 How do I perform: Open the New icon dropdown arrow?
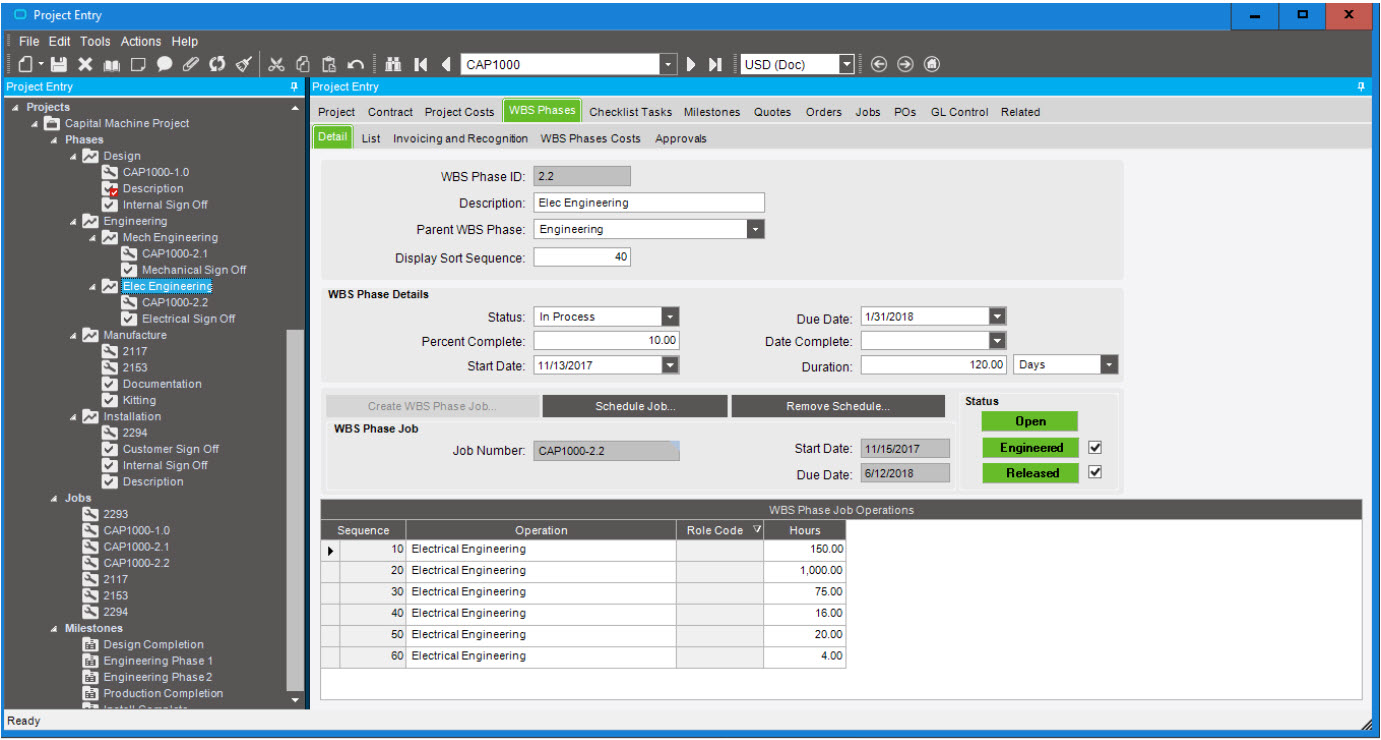40,65
